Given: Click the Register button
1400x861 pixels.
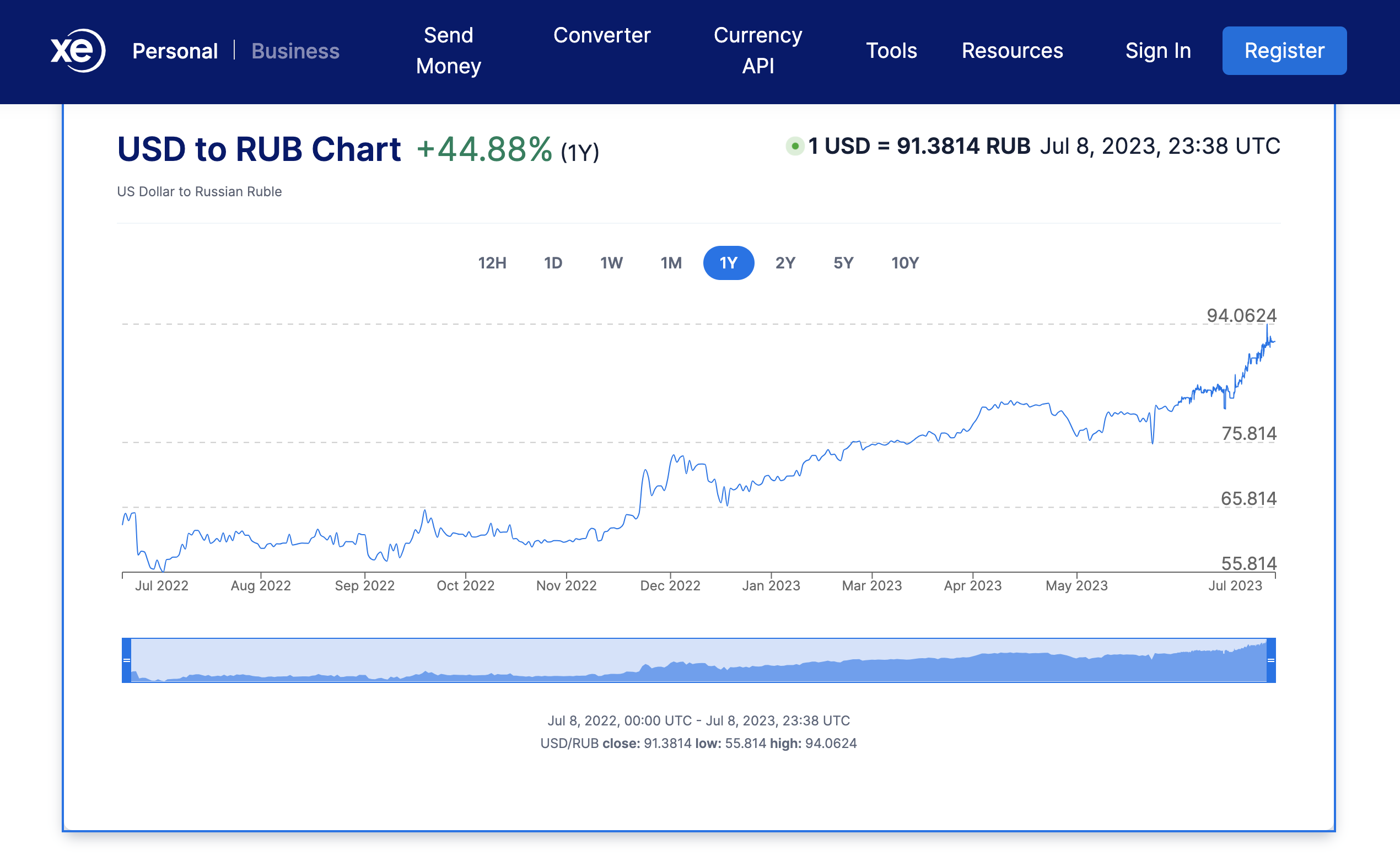Looking at the screenshot, I should [x=1284, y=51].
